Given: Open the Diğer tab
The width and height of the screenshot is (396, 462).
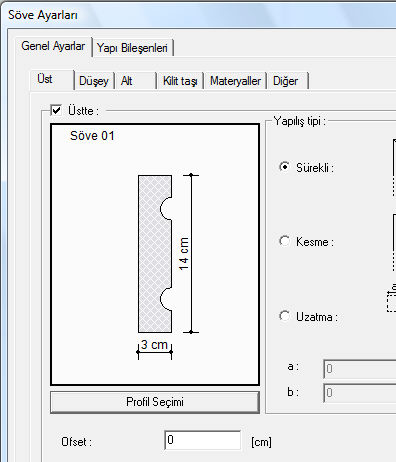Looking at the screenshot, I should coord(288,81).
